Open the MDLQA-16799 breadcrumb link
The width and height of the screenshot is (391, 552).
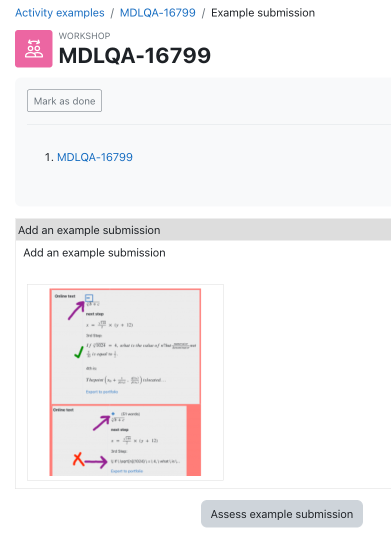[158, 13]
